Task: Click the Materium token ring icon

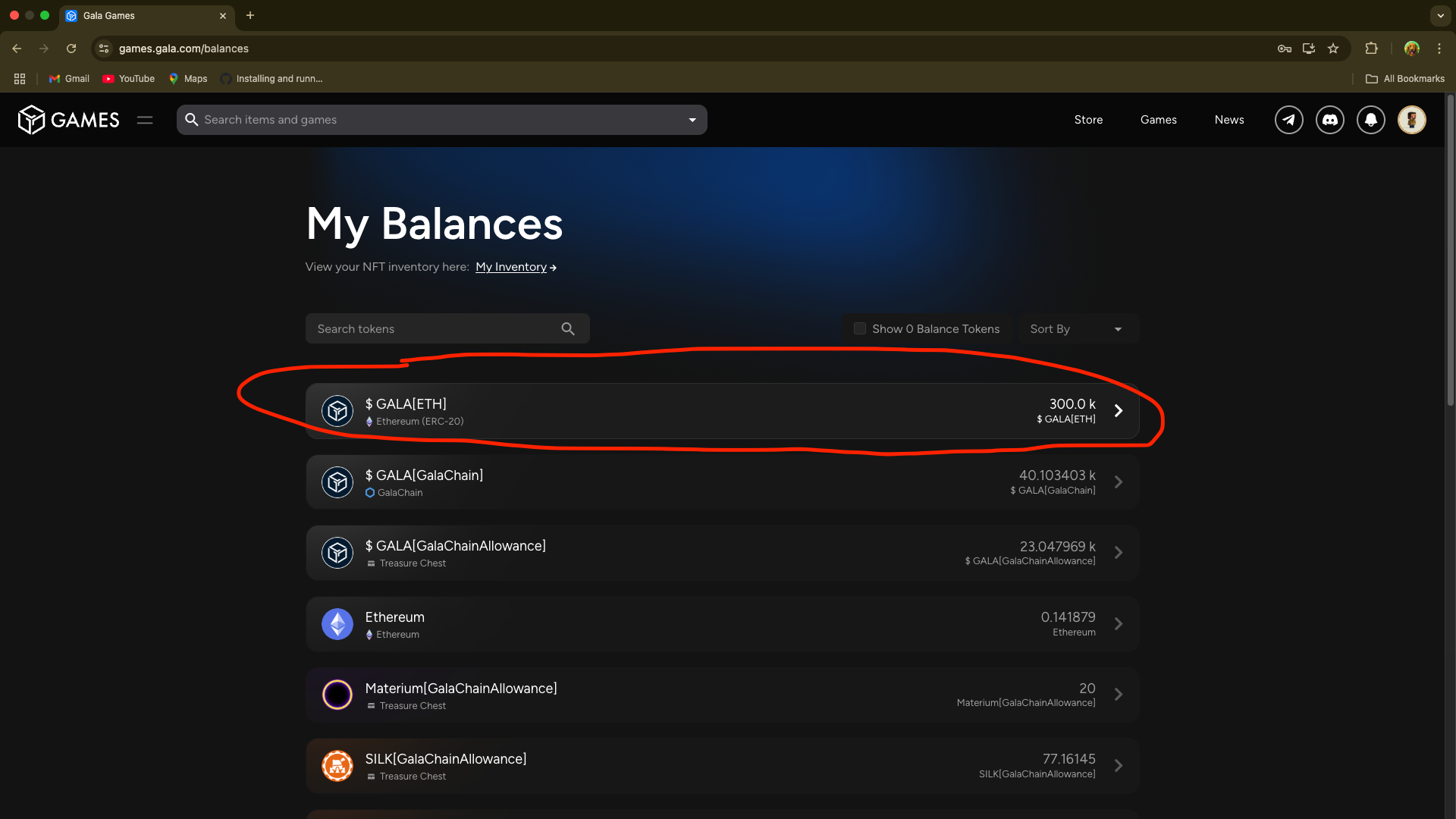Action: 337,695
